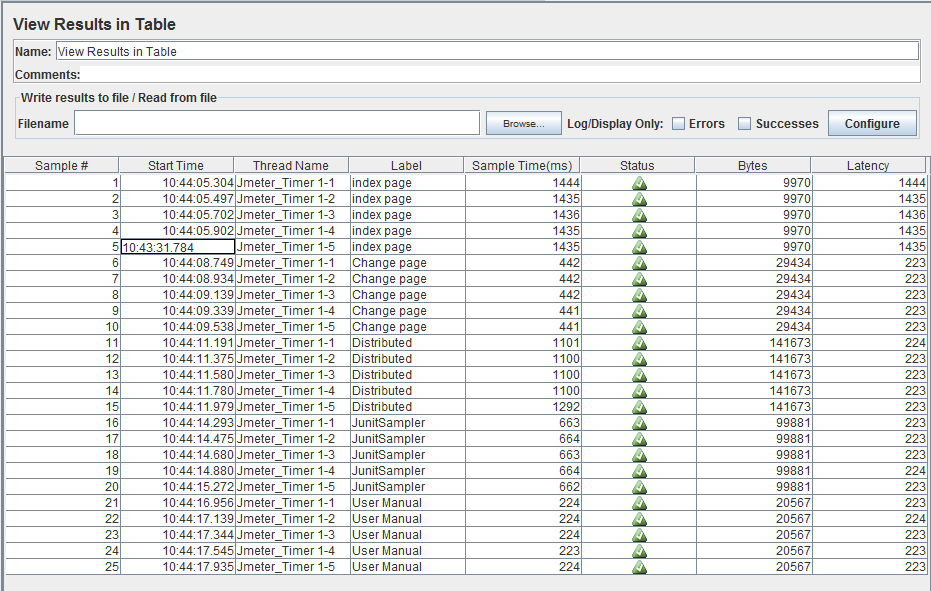Click the status icon for sample 25

point(639,567)
